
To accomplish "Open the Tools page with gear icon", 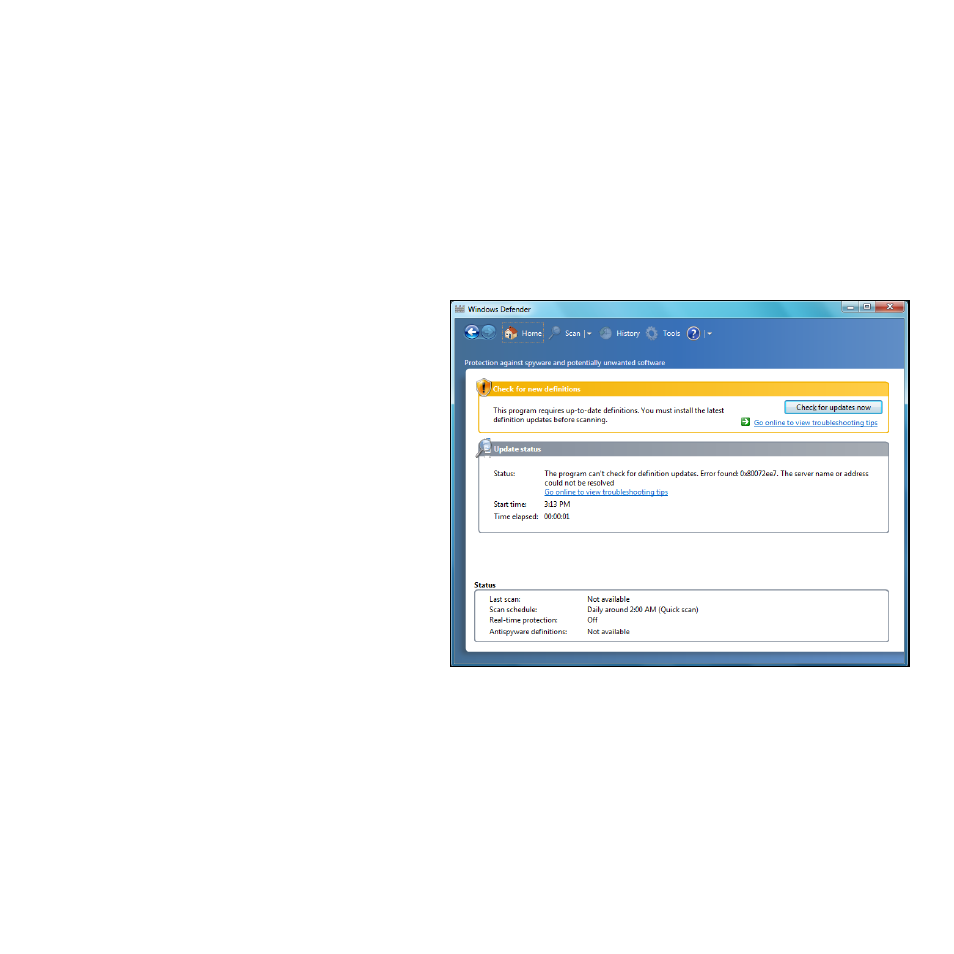I will click(663, 333).
